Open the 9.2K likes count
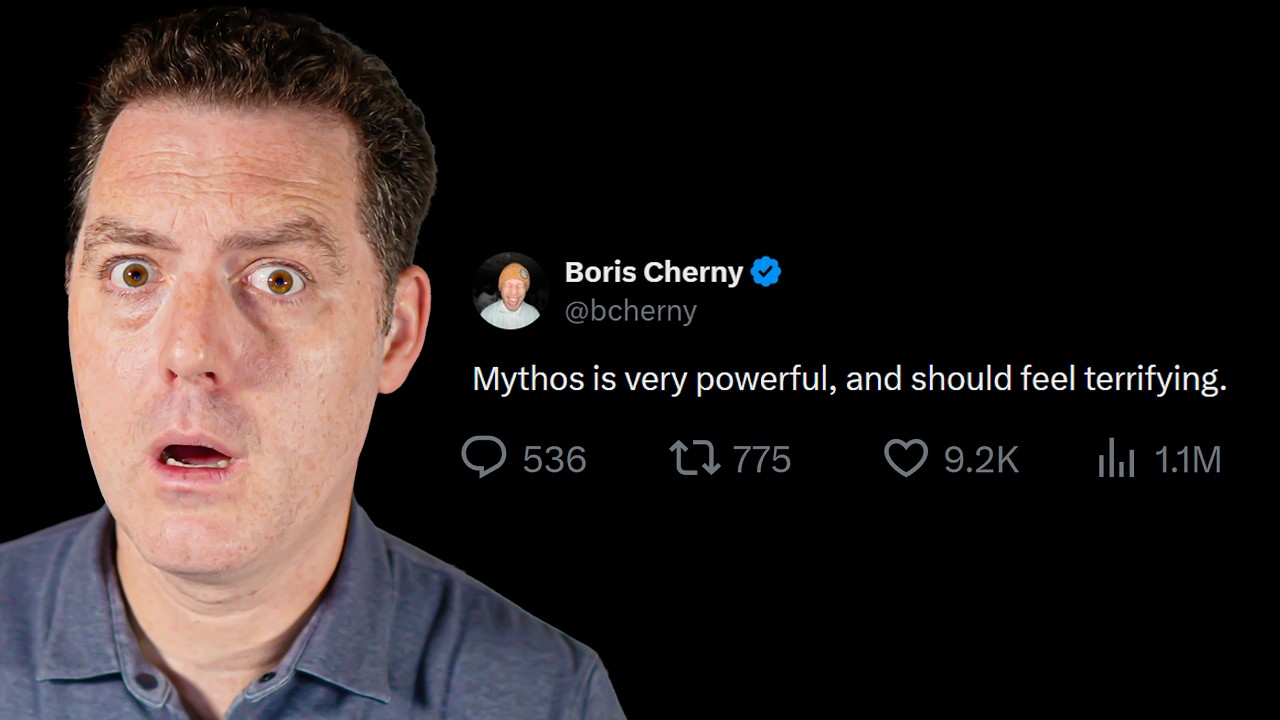The height and width of the screenshot is (720, 1280). tap(981, 460)
